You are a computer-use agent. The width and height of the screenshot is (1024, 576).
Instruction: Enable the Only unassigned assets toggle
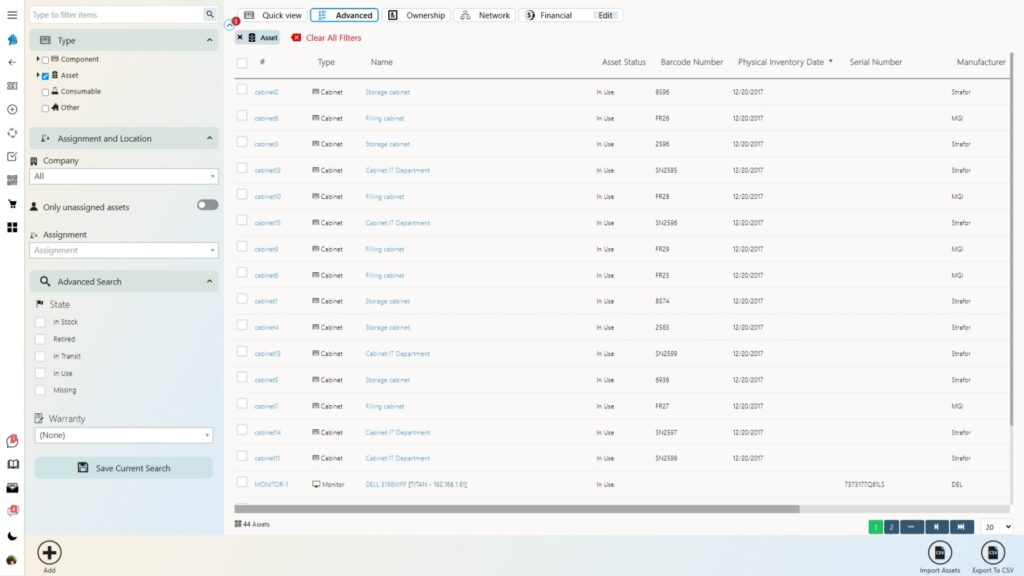click(x=207, y=205)
